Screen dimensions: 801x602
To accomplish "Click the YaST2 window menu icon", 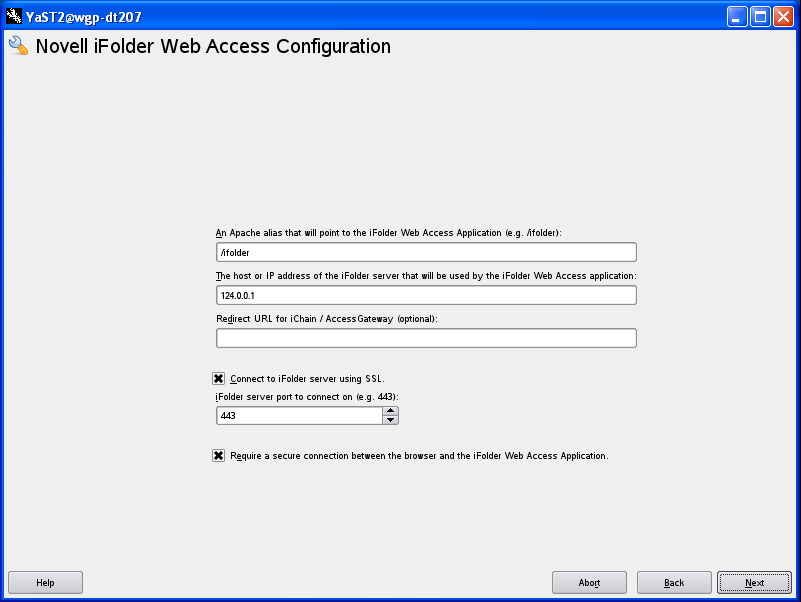I will coord(13,15).
